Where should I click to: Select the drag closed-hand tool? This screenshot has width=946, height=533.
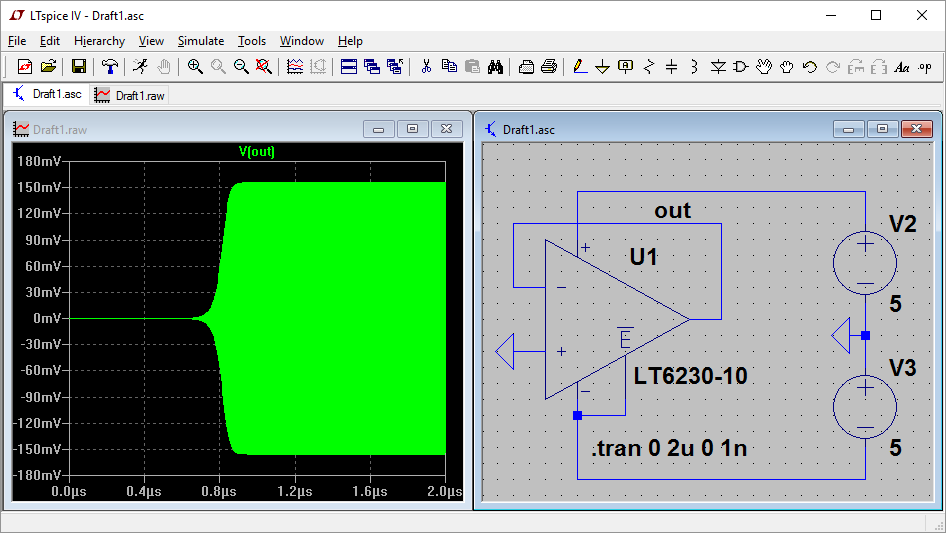787,66
